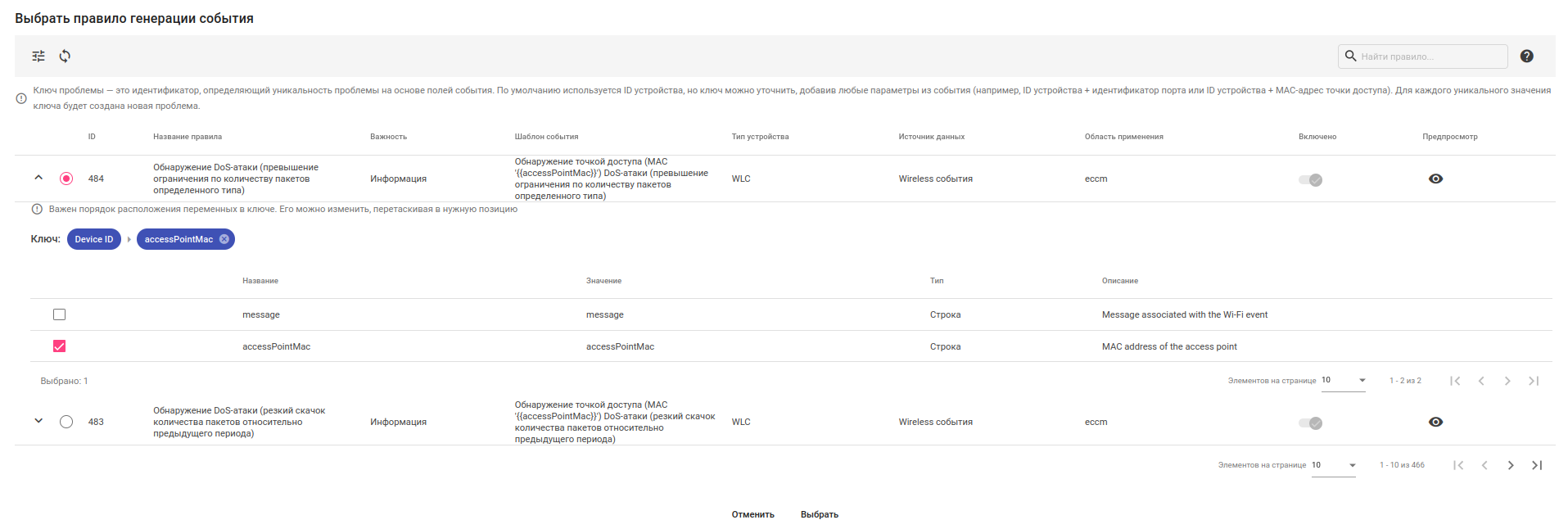Jump to last page of rules
Viewport: 1568px width, 529px height.
pyautogui.click(x=1537, y=465)
